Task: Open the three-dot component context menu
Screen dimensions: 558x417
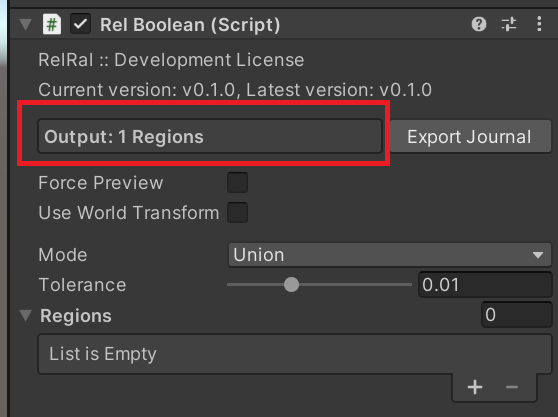Action: click(539, 24)
